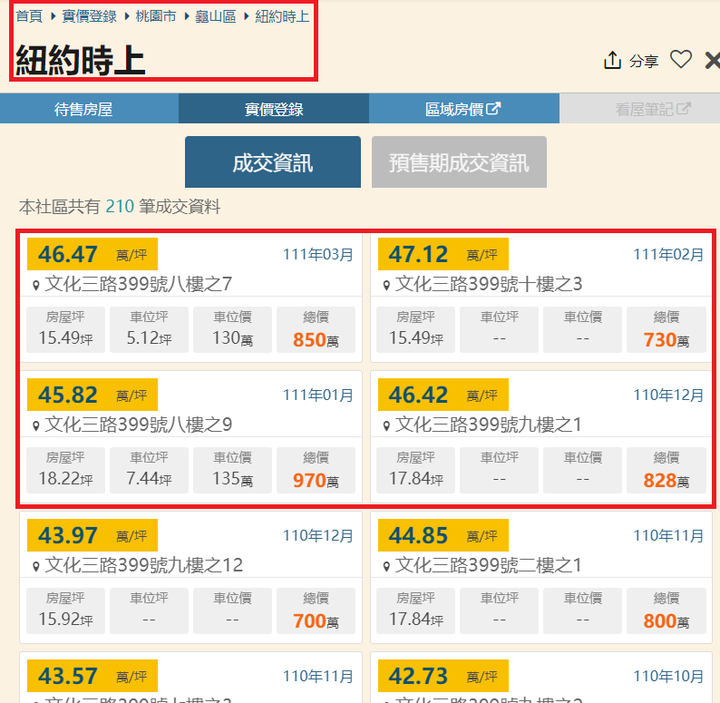
Task: Select the 43.57 萬/坪 price badge
Action: [x=92, y=675]
